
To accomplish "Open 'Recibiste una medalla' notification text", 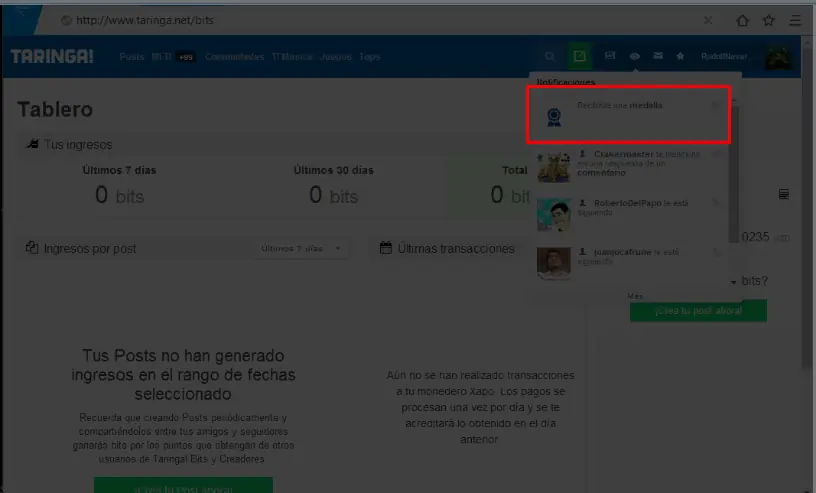I will [619, 105].
